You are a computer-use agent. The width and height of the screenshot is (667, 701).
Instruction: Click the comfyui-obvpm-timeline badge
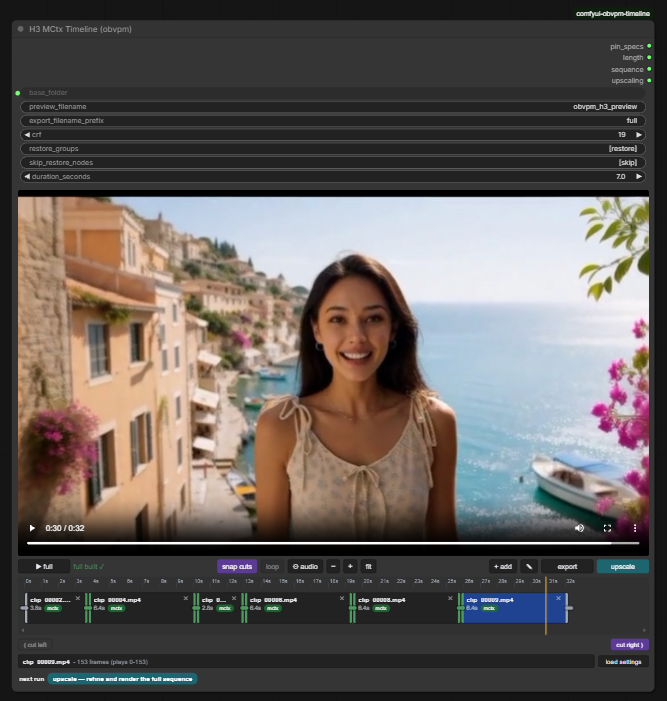coord(612,13)
